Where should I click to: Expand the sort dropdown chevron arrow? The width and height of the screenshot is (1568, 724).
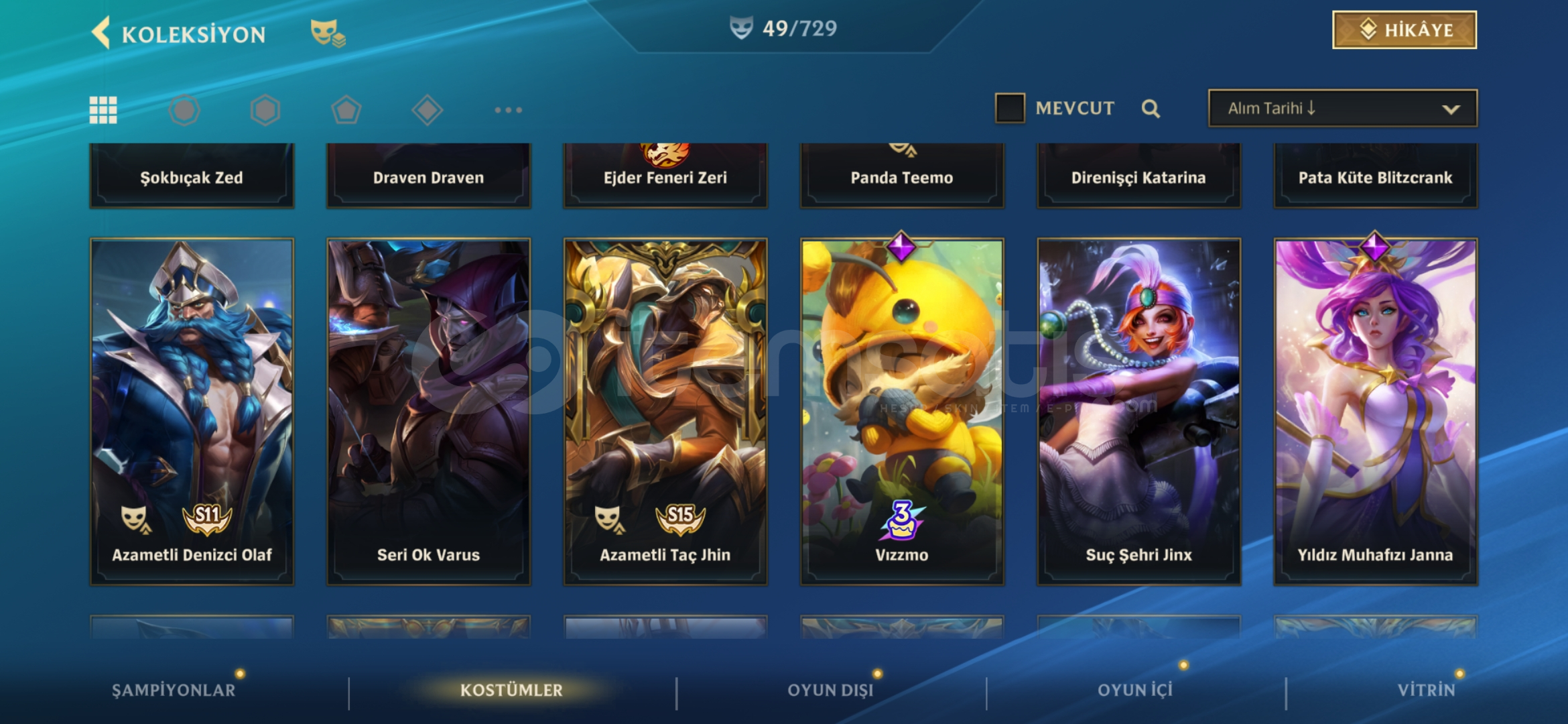click(x=1451, y=109)
